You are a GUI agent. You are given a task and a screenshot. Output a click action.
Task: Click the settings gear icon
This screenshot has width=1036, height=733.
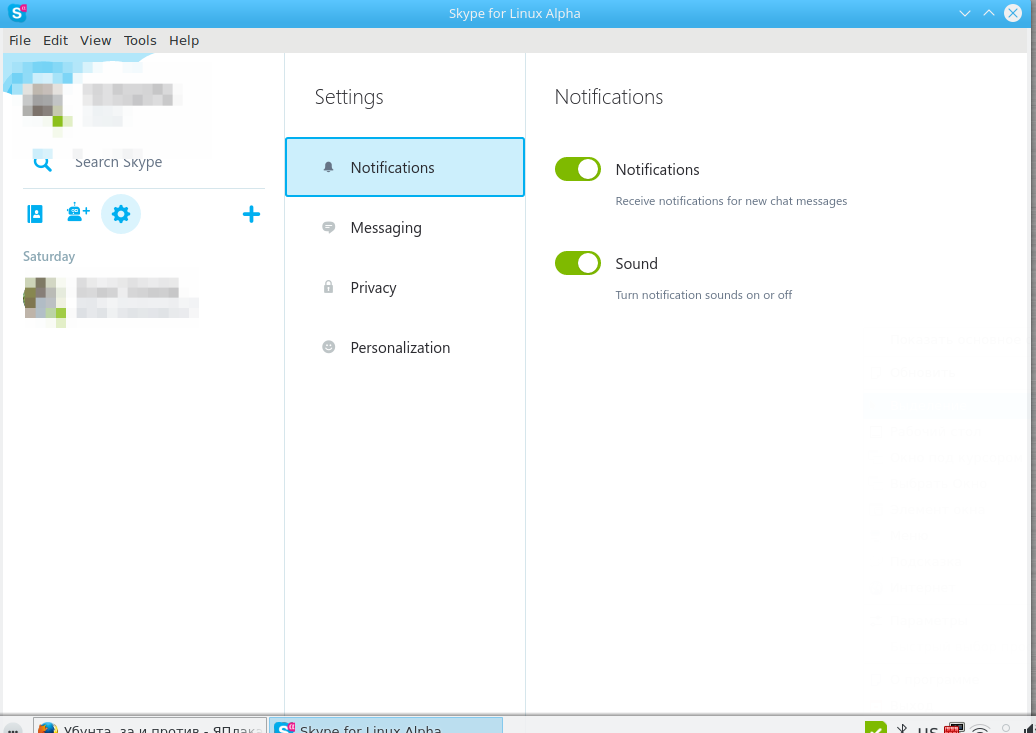click(121, 214)
